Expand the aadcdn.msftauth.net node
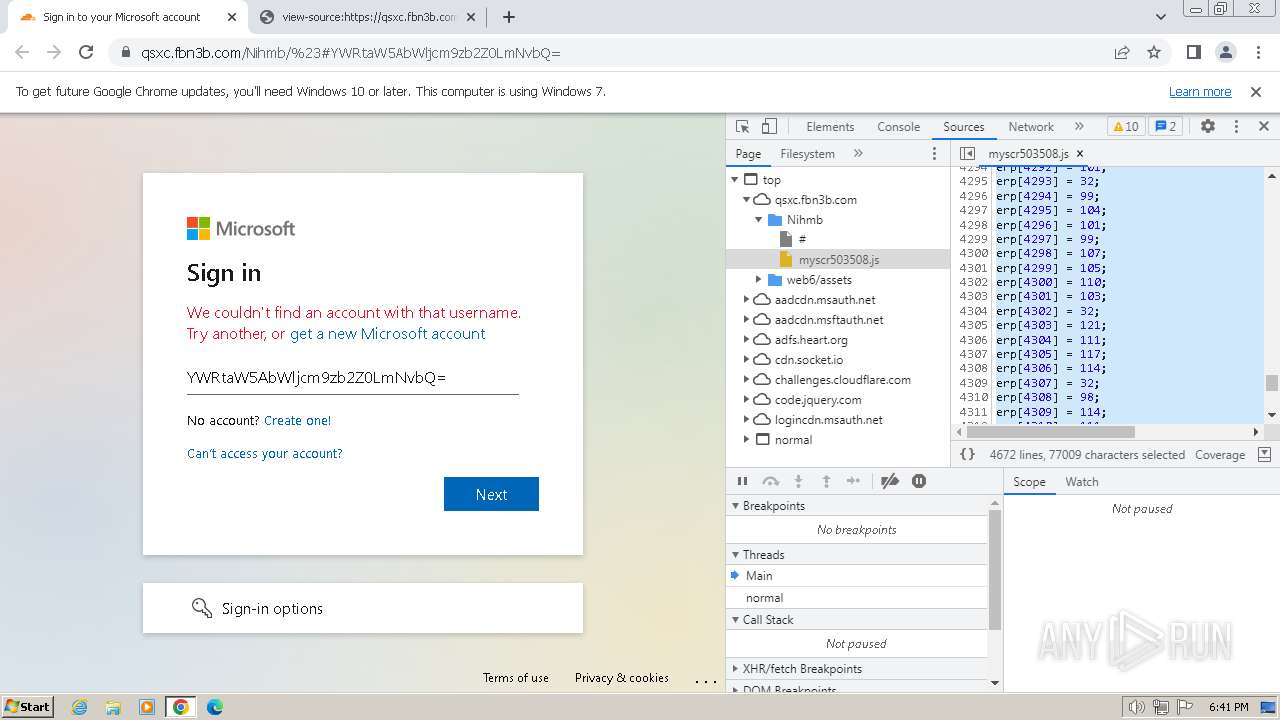1280x720 pixels. 746,320
